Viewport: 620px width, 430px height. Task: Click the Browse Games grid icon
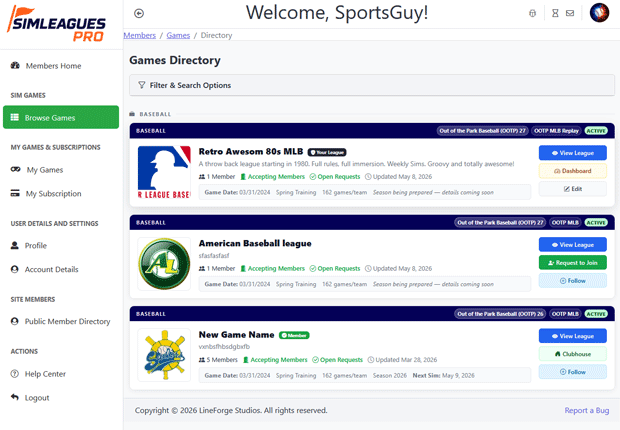click(15, 117)
